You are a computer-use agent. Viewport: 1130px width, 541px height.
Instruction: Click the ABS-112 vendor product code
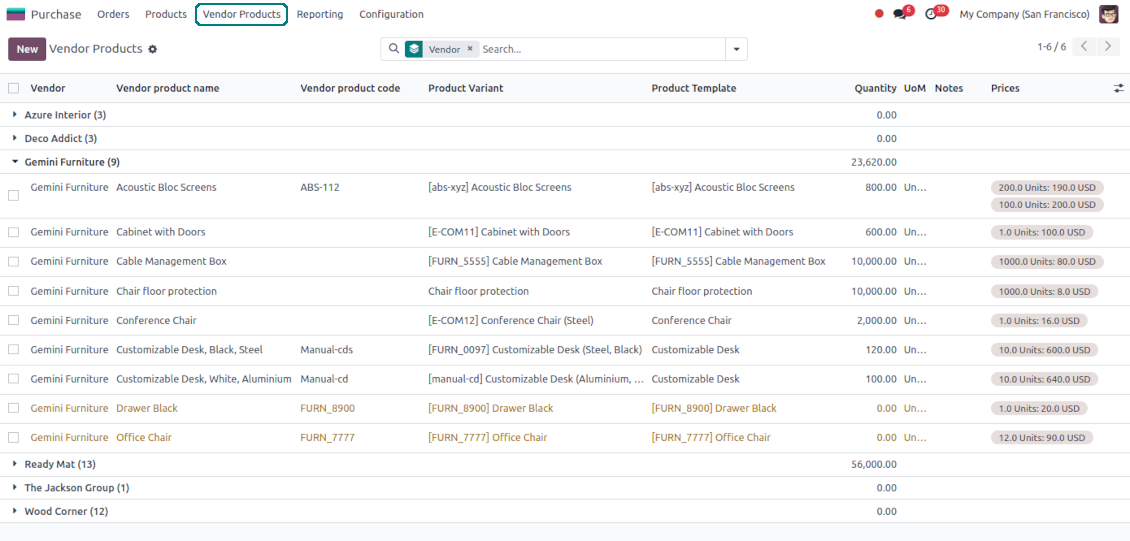(320, 187)
